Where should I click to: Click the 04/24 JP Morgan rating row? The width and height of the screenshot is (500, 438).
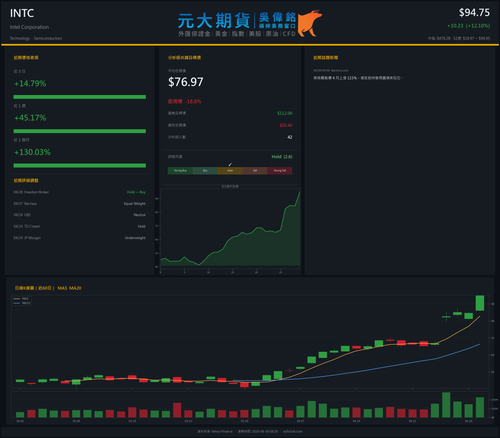coord(80,238)
